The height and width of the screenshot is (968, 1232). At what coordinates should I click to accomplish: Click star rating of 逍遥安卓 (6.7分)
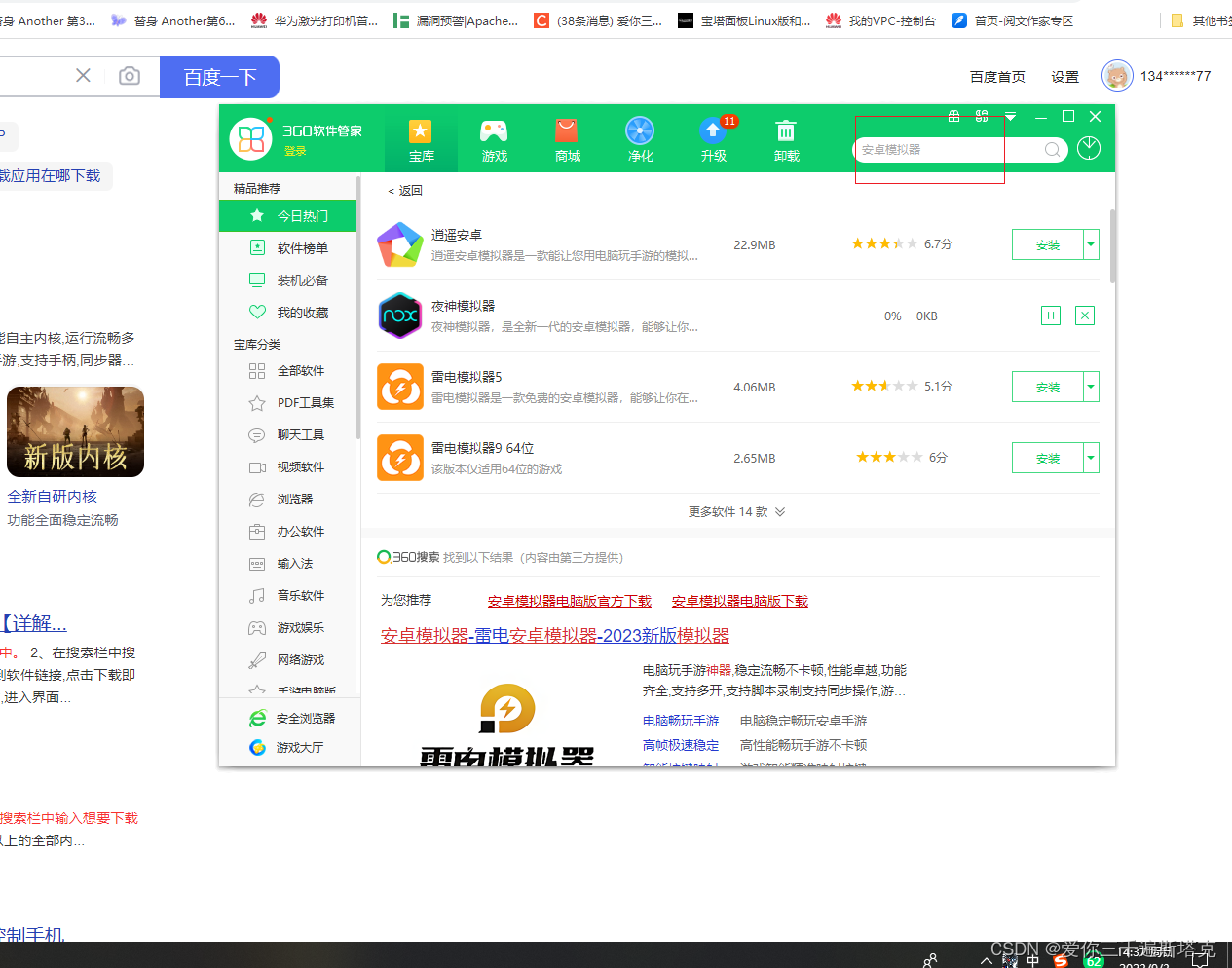pyautogui.click(x=884, y=243)
